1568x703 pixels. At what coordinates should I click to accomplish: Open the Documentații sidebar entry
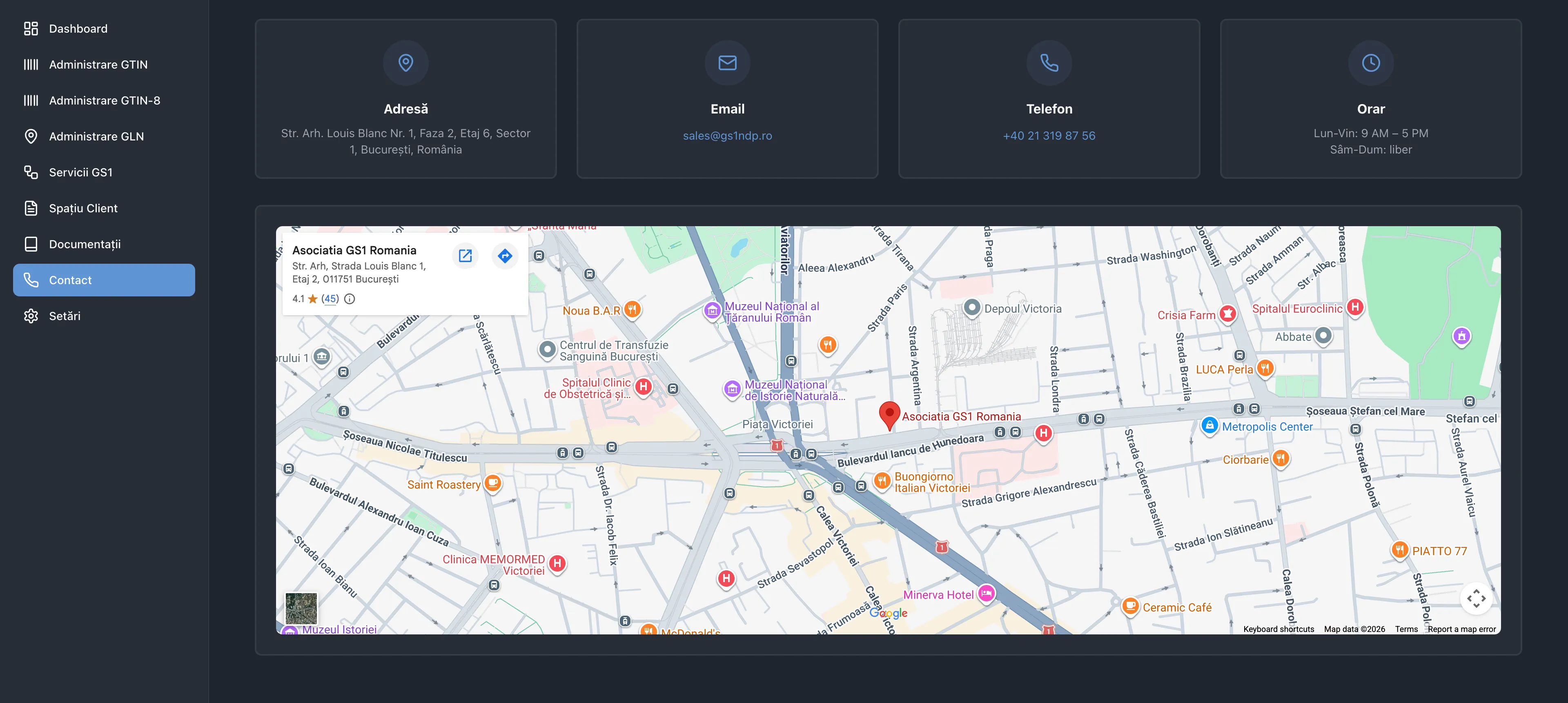(x=85, y=244)
